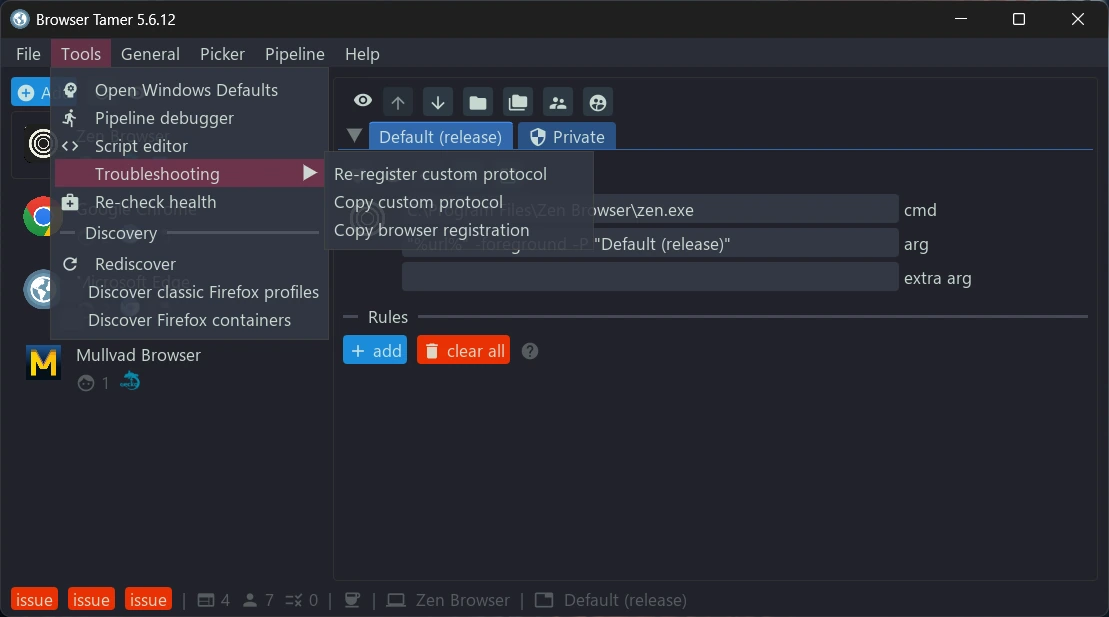Open the rules help question mark icon
Screen dimensions: 1109x617
(530, 351)
